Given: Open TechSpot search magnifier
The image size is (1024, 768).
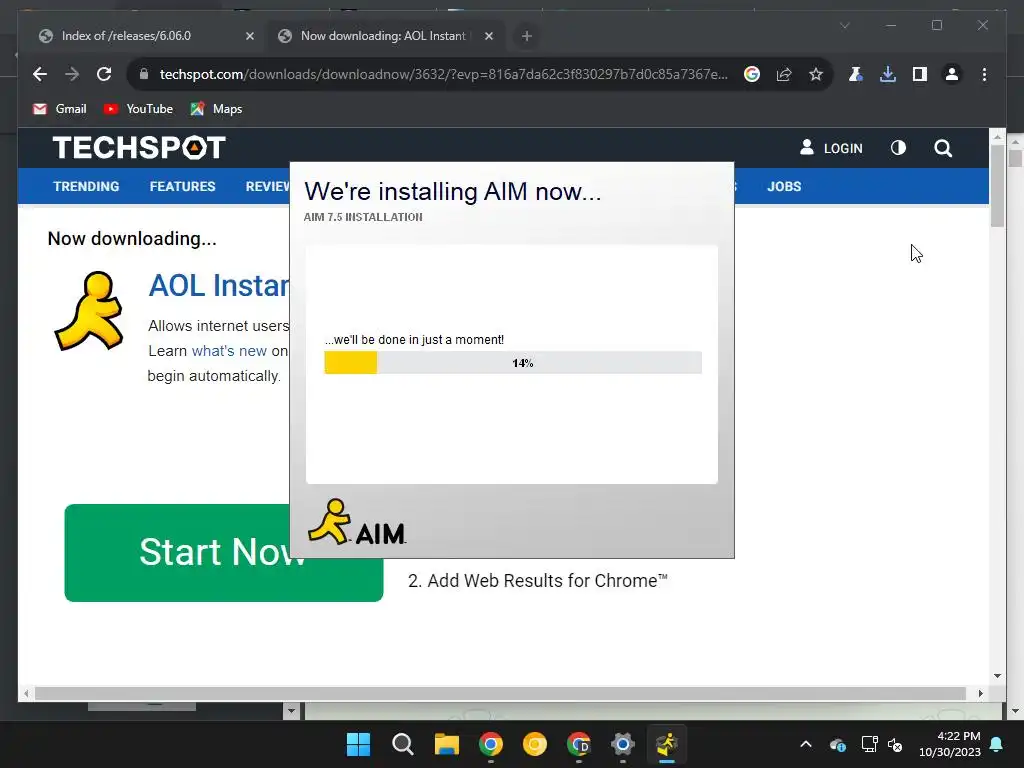Looking at the screenshot, I should [x=943, y=148].
